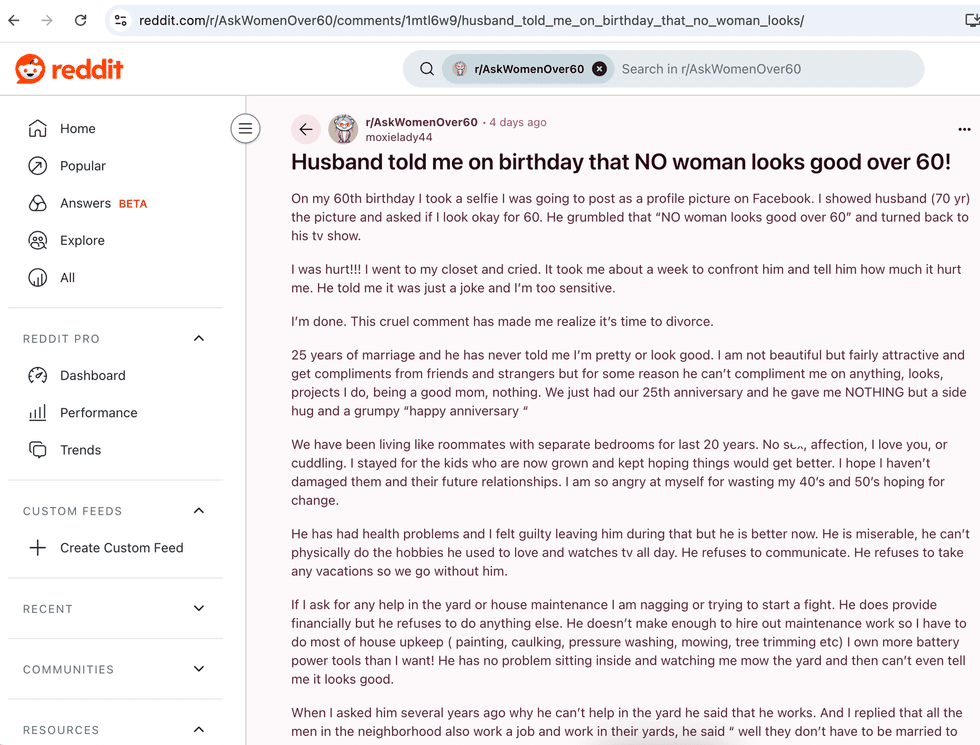Click the subreddit icon in search chip

tap(460, 69)
